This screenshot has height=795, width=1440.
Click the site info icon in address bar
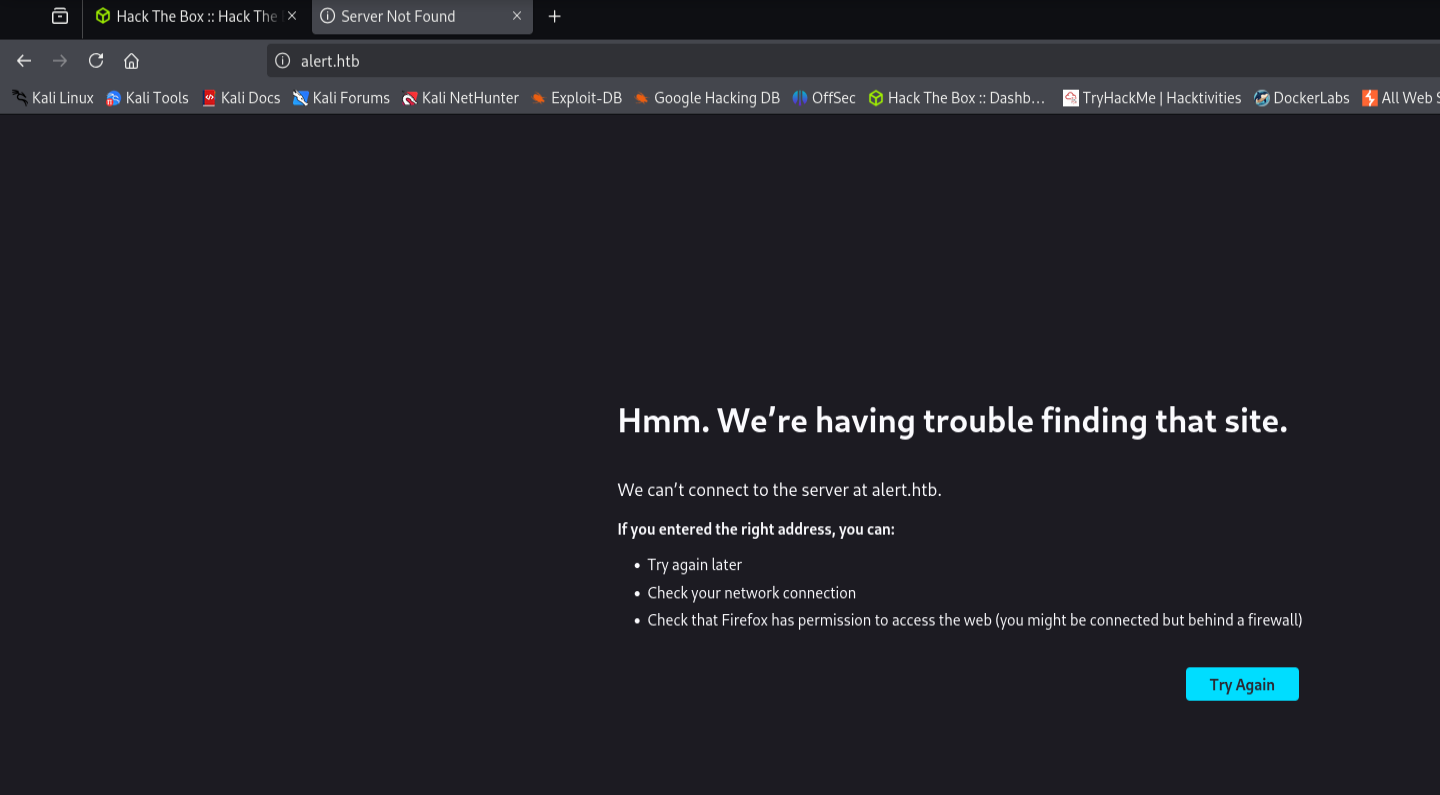click(x=282, y=61)
